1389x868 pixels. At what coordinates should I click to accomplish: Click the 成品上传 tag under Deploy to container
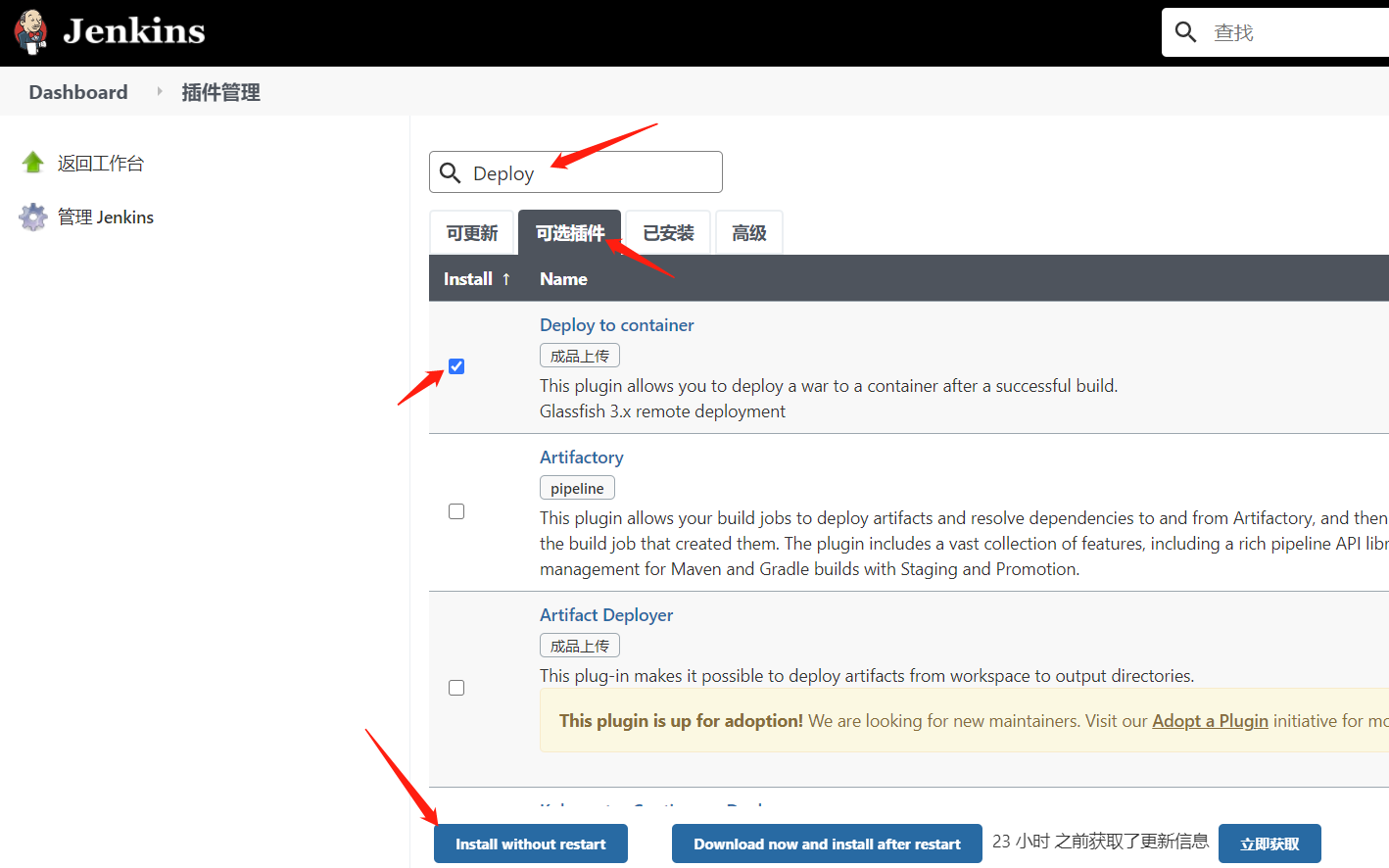(580, 356)
